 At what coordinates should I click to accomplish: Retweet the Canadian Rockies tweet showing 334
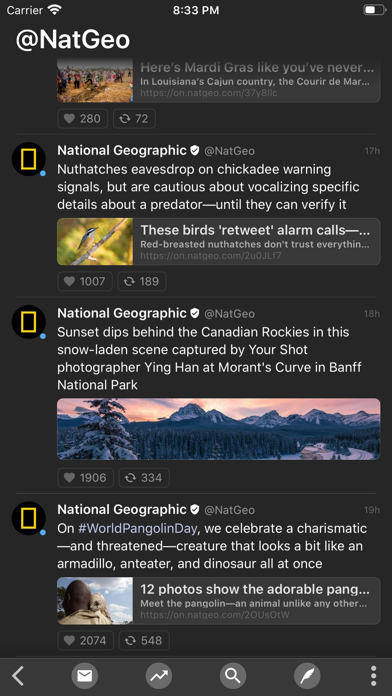tap(144, 478)
